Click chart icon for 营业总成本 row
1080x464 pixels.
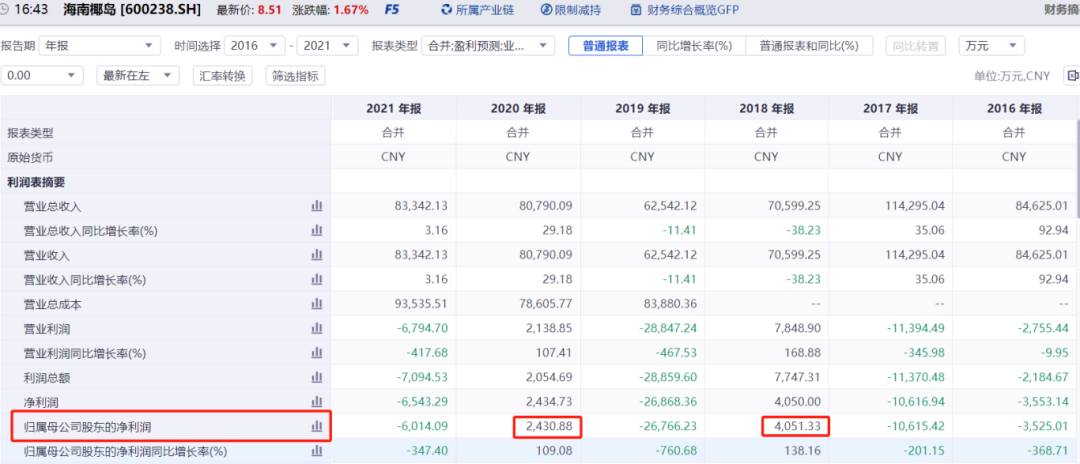click(317, 304)
